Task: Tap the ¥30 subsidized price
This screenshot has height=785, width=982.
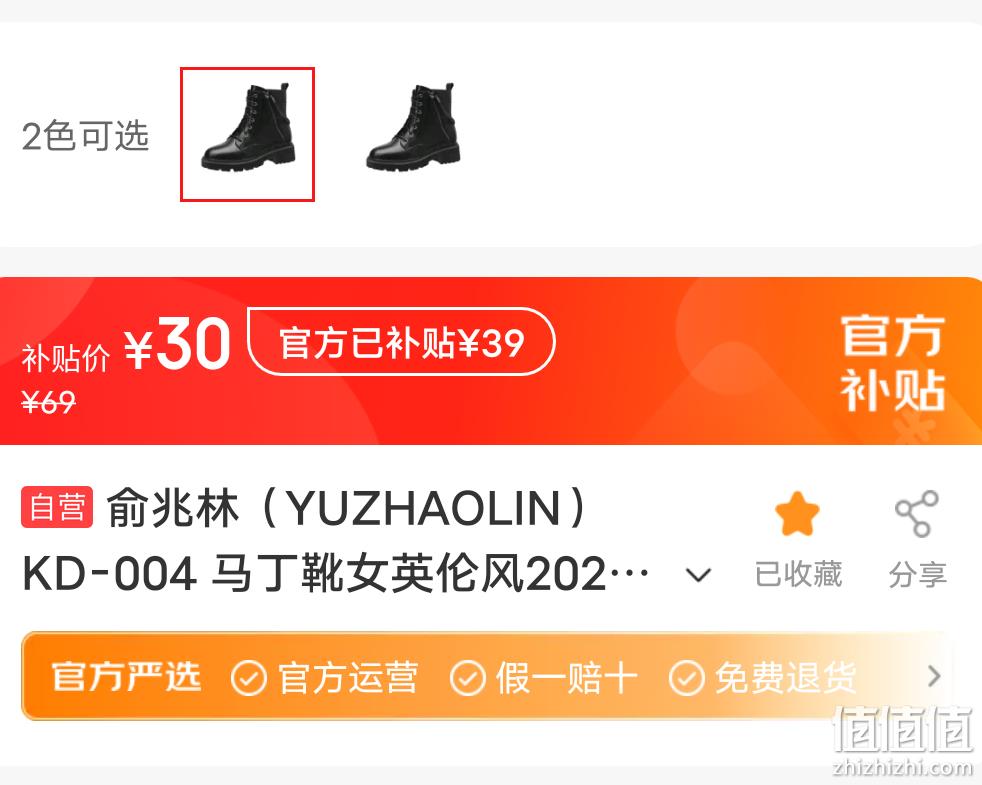Action: click(x=177, y=344)
